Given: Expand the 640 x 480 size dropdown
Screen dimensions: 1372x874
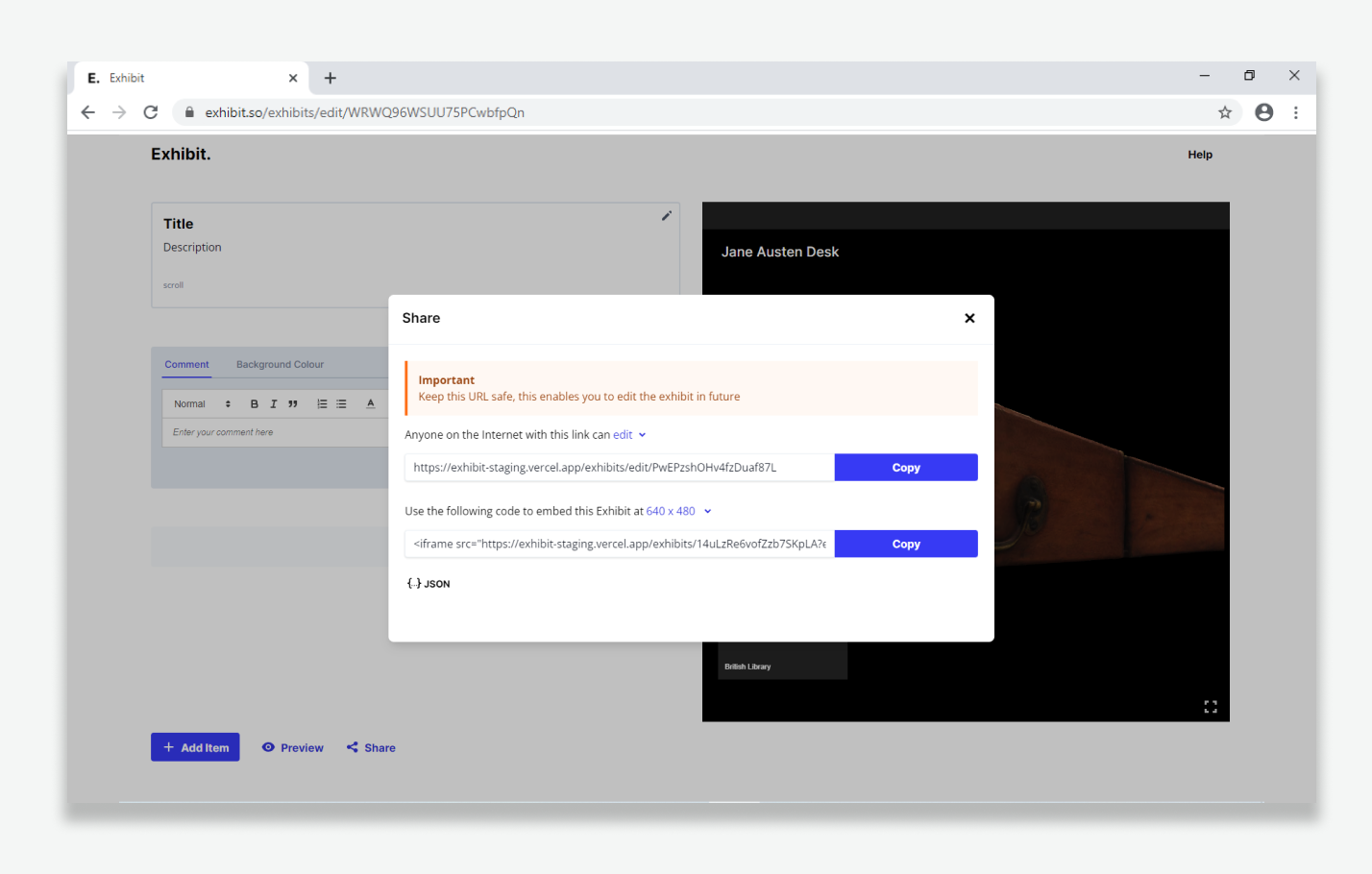Looking at the screenshot, I should [678, 511].
